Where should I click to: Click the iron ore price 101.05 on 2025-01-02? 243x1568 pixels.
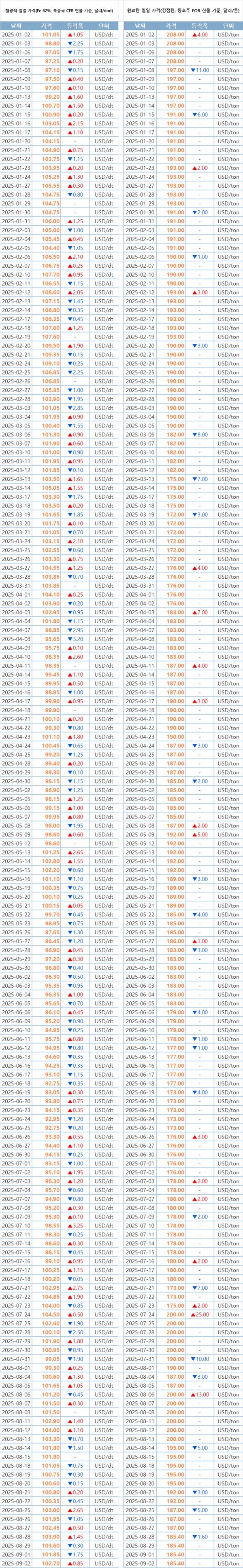51,35
